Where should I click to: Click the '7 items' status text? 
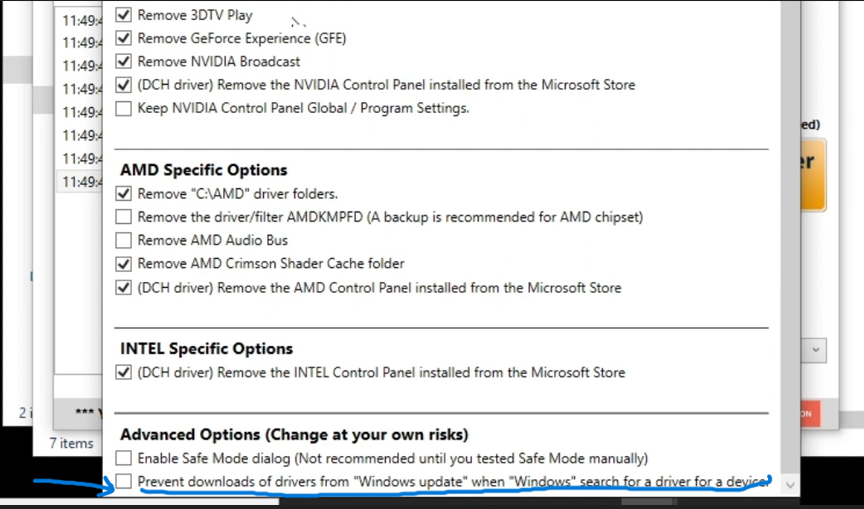pos(71,443)
